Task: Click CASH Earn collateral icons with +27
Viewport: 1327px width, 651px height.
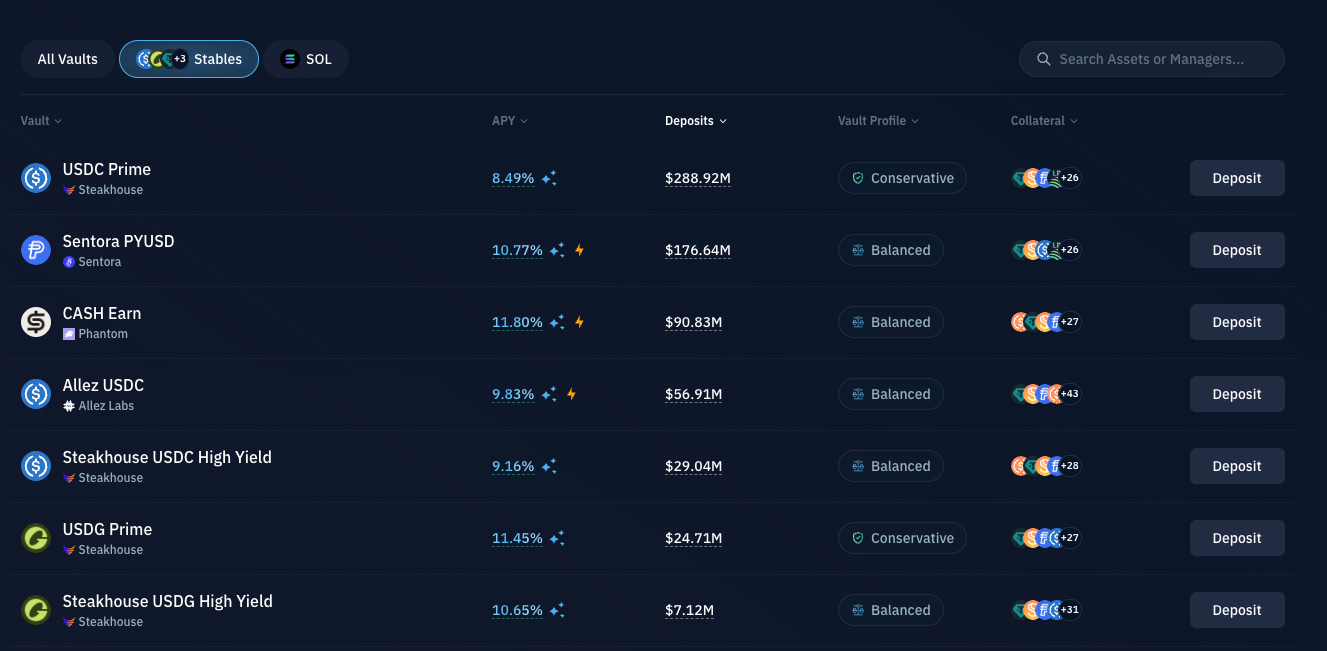Action: [x=1046, y=322]
